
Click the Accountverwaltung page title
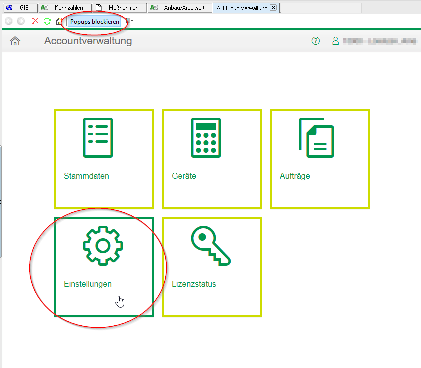pos(88,41)
